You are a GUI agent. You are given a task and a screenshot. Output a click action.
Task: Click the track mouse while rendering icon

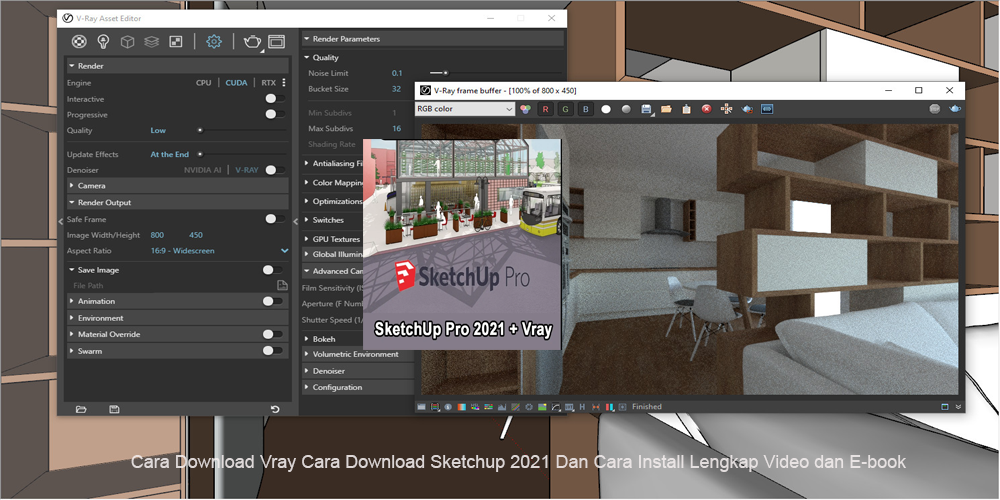click(726, 109)
